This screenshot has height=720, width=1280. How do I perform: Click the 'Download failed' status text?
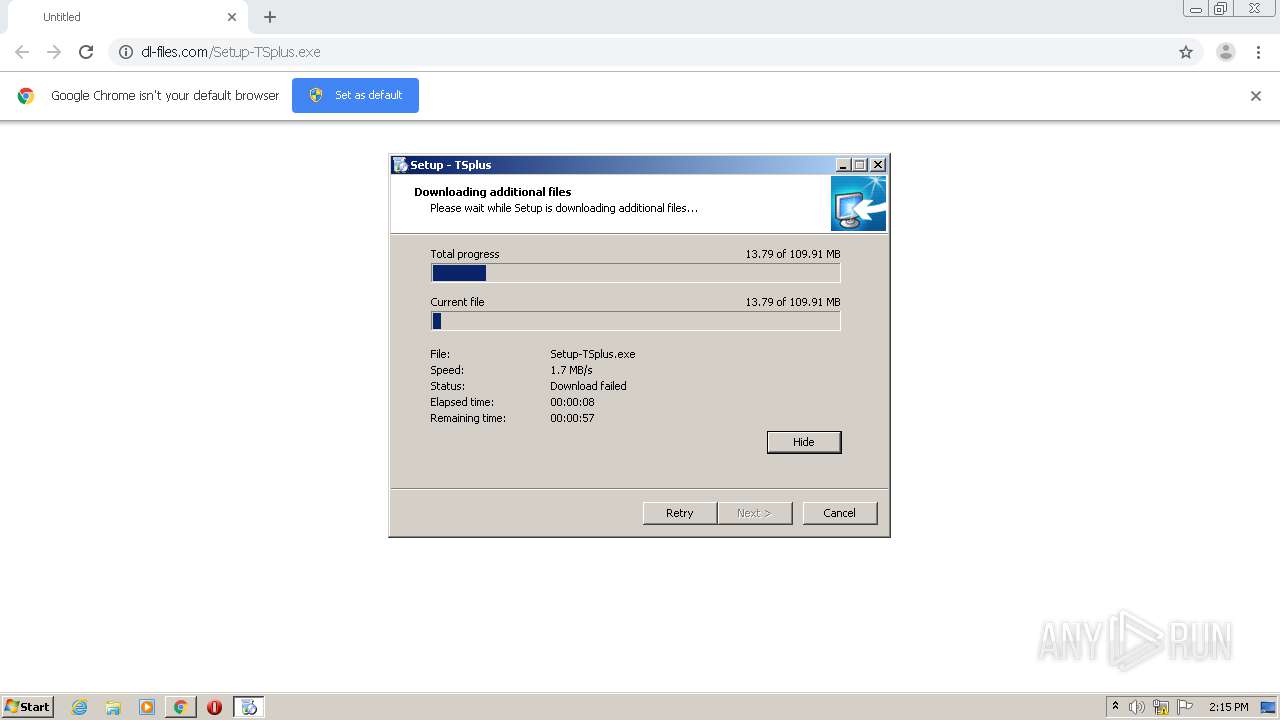pyautogui.click(x=588, y=386)
